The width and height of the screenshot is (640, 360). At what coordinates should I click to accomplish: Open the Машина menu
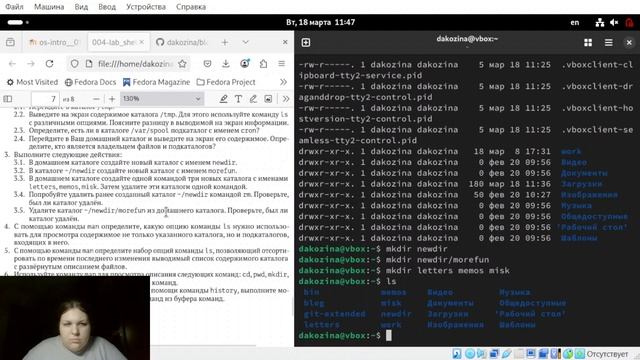(x=49, y=7)
